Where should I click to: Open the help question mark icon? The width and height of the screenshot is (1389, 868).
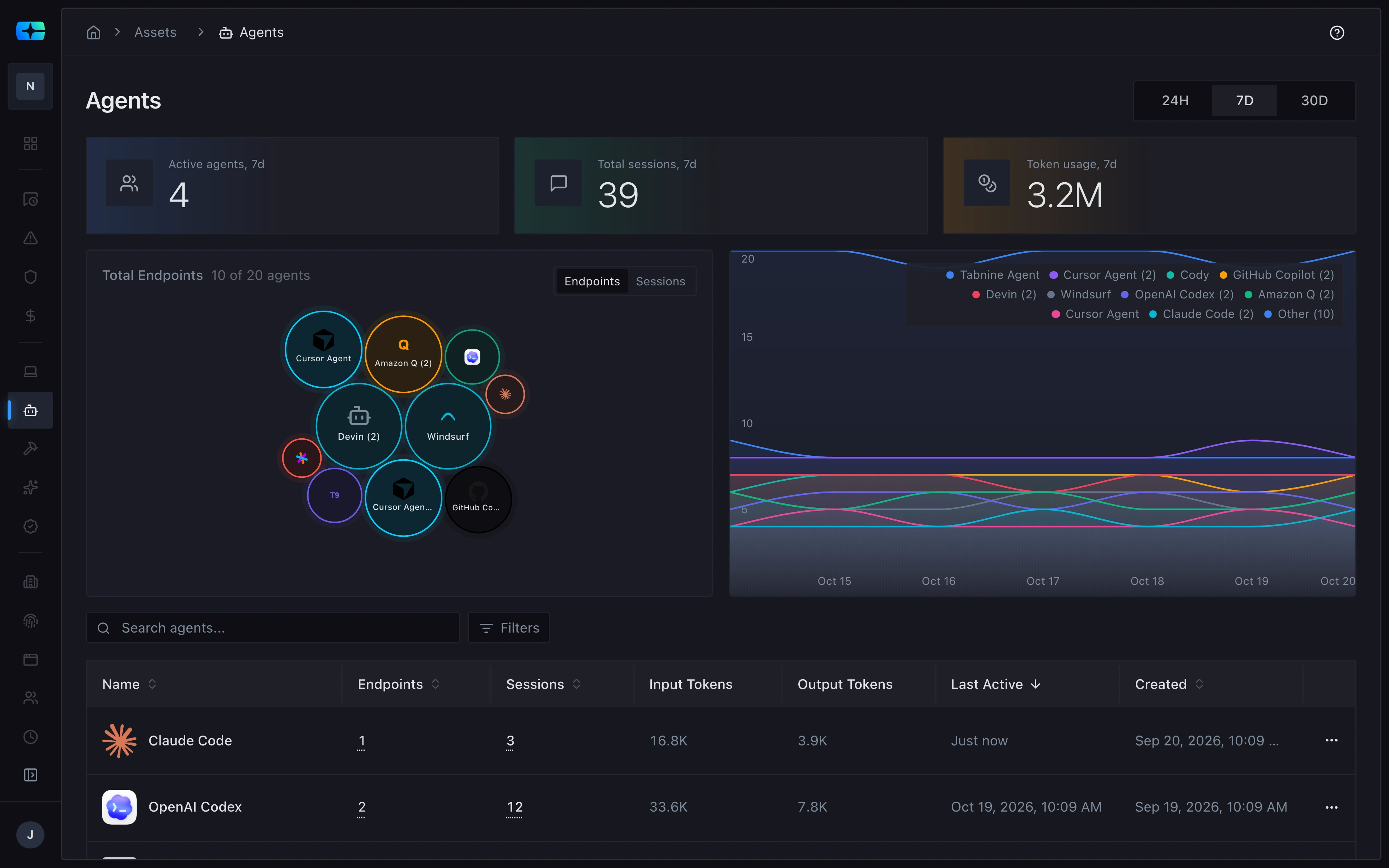[1337, 33]
